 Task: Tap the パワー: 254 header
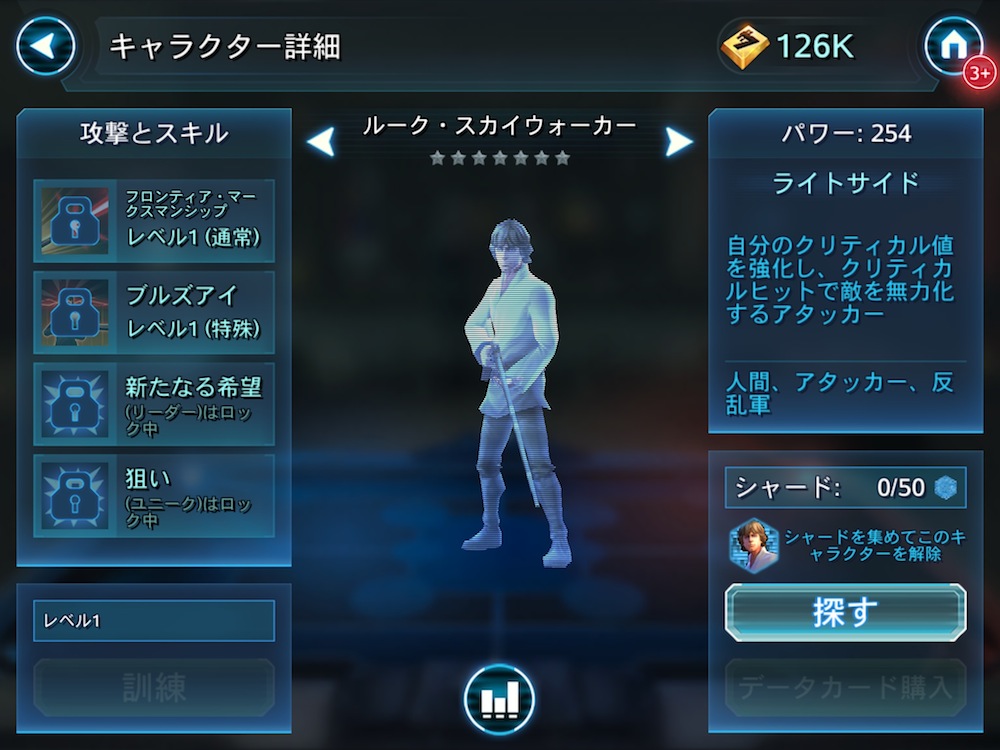(846, 133)
